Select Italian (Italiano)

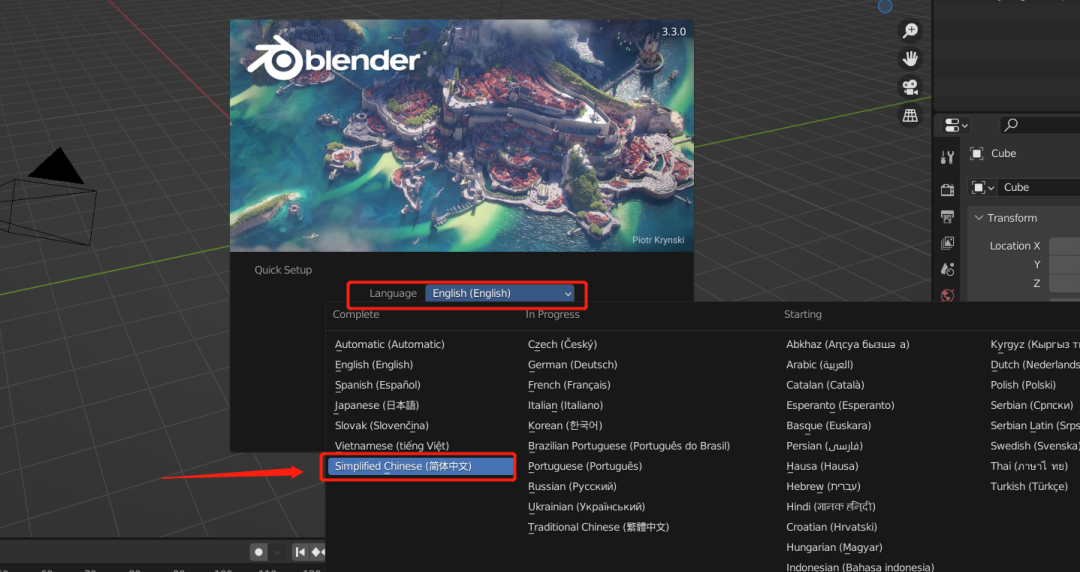565,405
